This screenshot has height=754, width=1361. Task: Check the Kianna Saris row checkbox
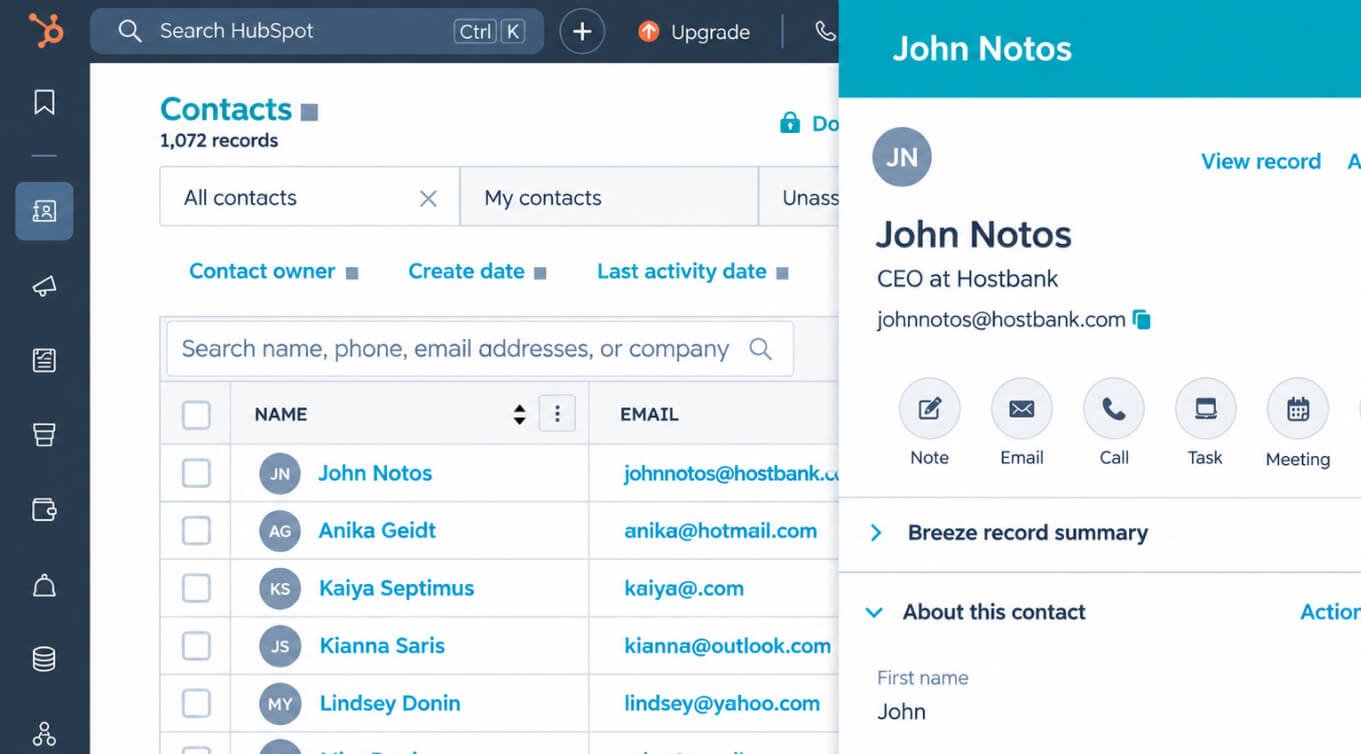click(x=196, y=646)
